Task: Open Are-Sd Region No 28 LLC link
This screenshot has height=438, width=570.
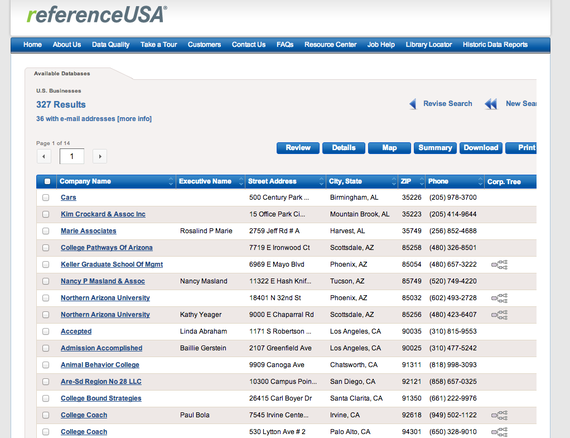Action: [101, 382]
